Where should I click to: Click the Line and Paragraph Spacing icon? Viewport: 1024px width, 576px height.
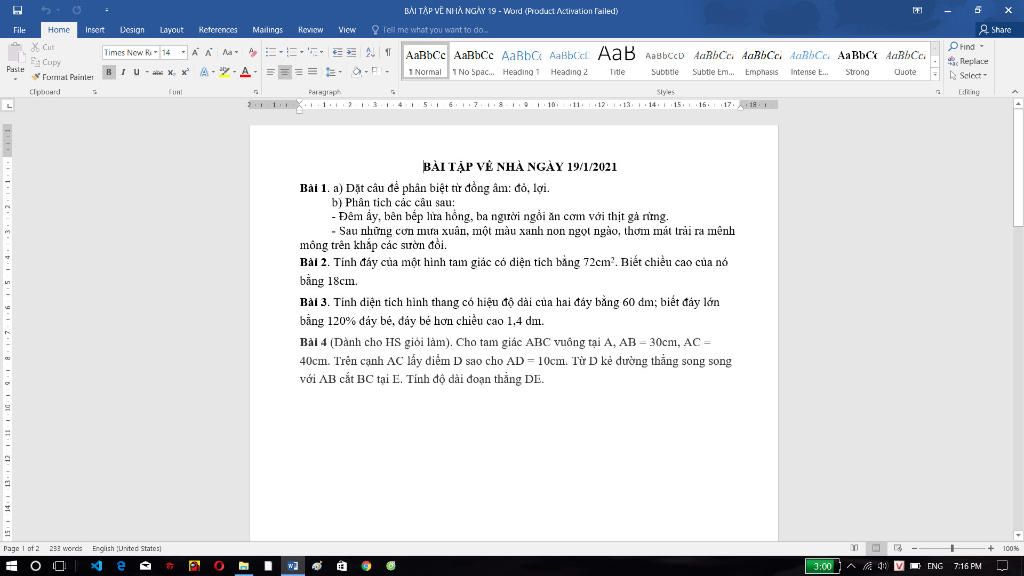pyautogui.click(x=330, y=72)
